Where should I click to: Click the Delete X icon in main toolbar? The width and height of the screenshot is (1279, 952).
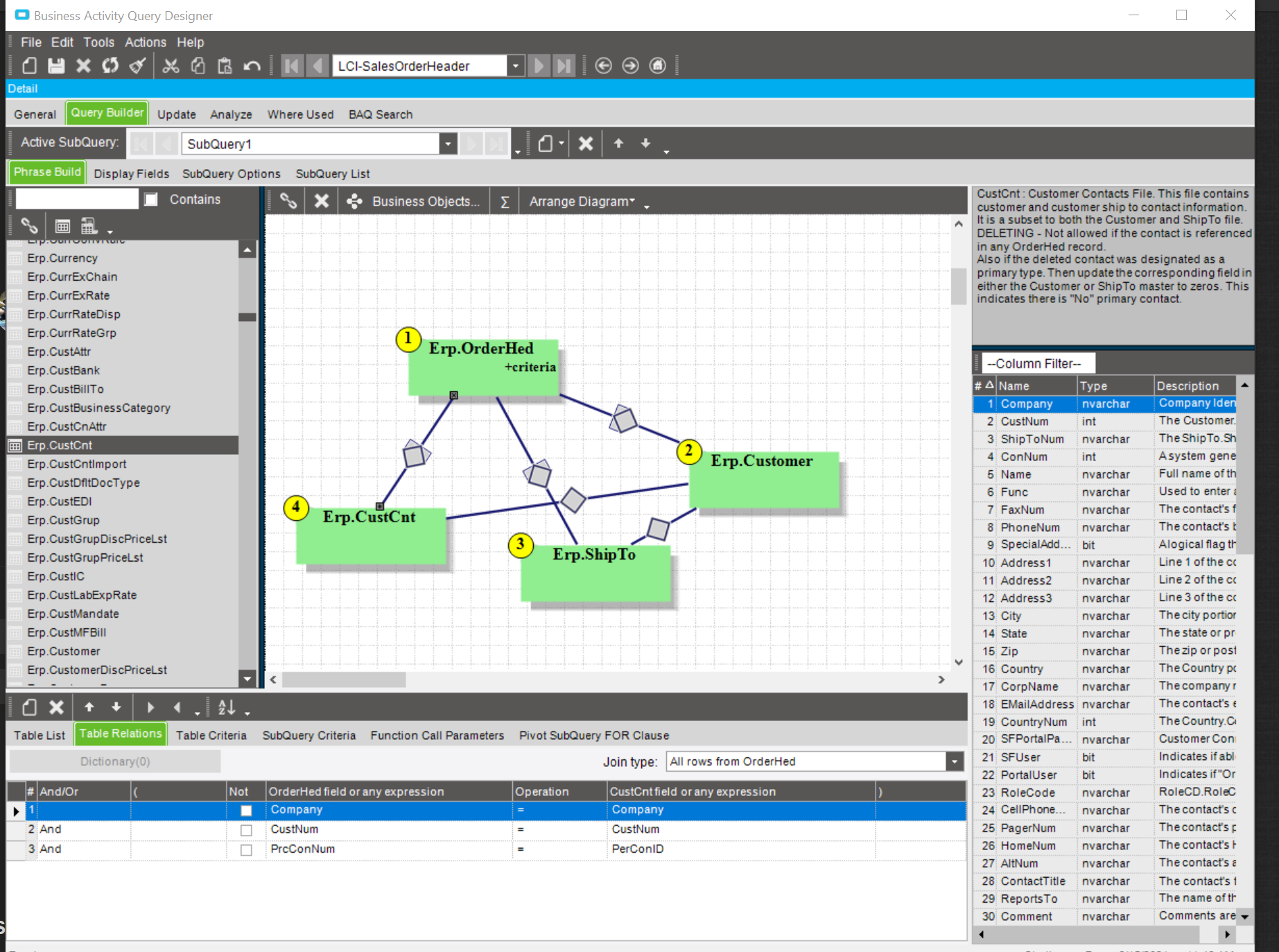click(x=83, y=66)
